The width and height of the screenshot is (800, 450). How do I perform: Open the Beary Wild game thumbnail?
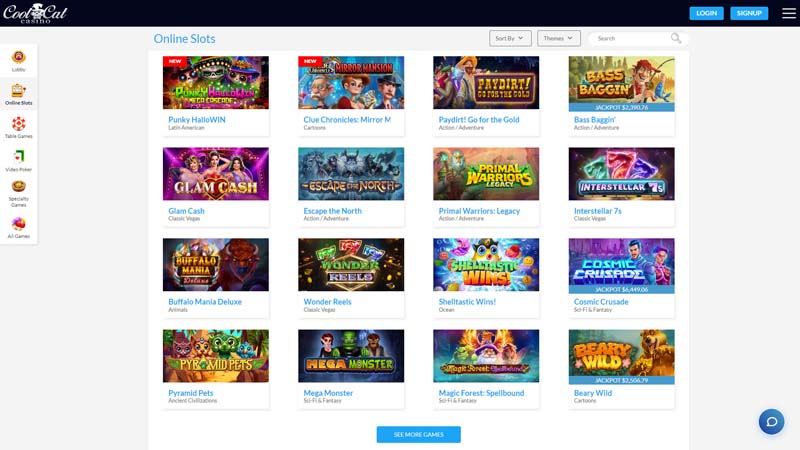point(621,354)
